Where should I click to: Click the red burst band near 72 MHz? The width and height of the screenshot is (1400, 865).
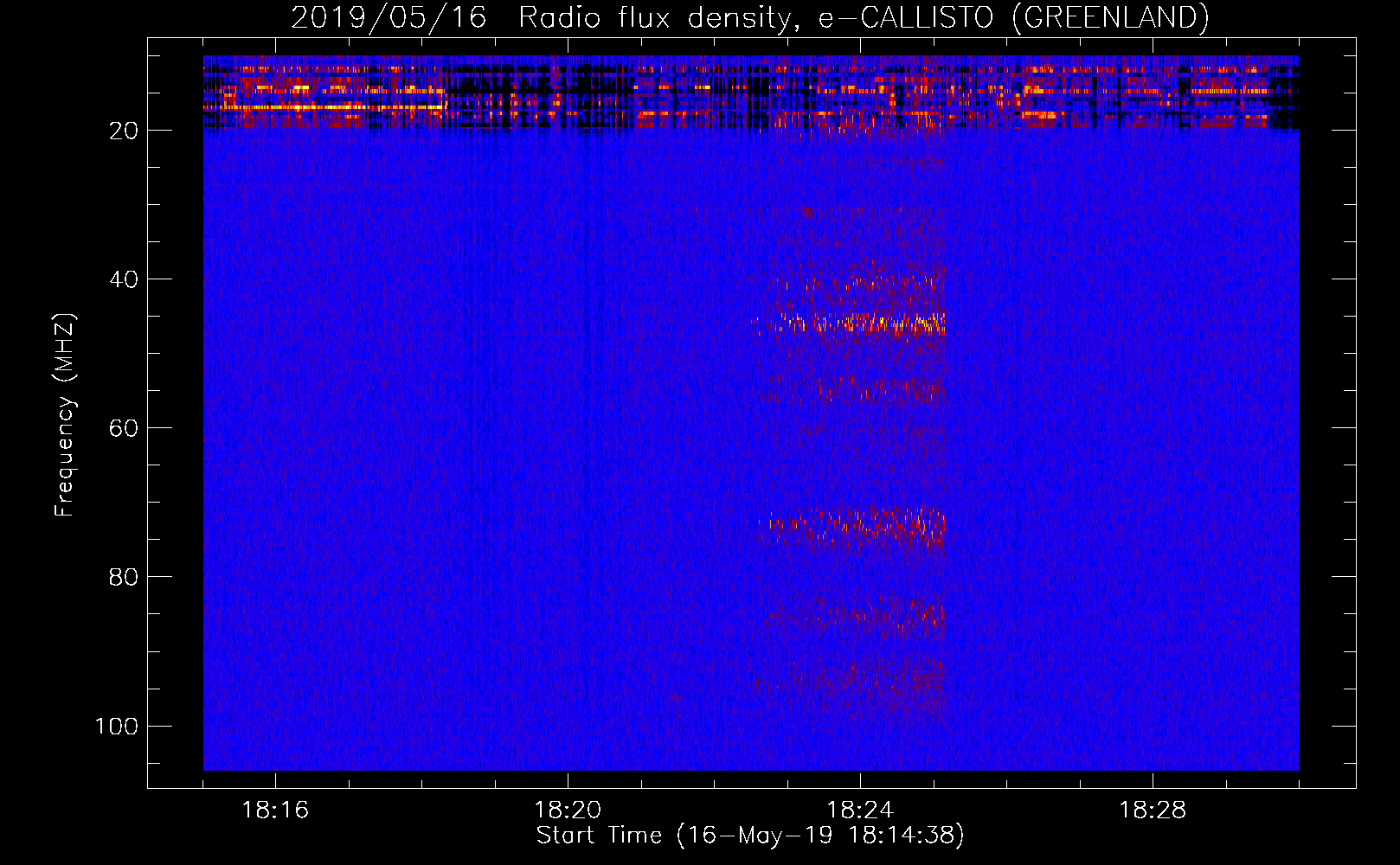pos(851,526)
